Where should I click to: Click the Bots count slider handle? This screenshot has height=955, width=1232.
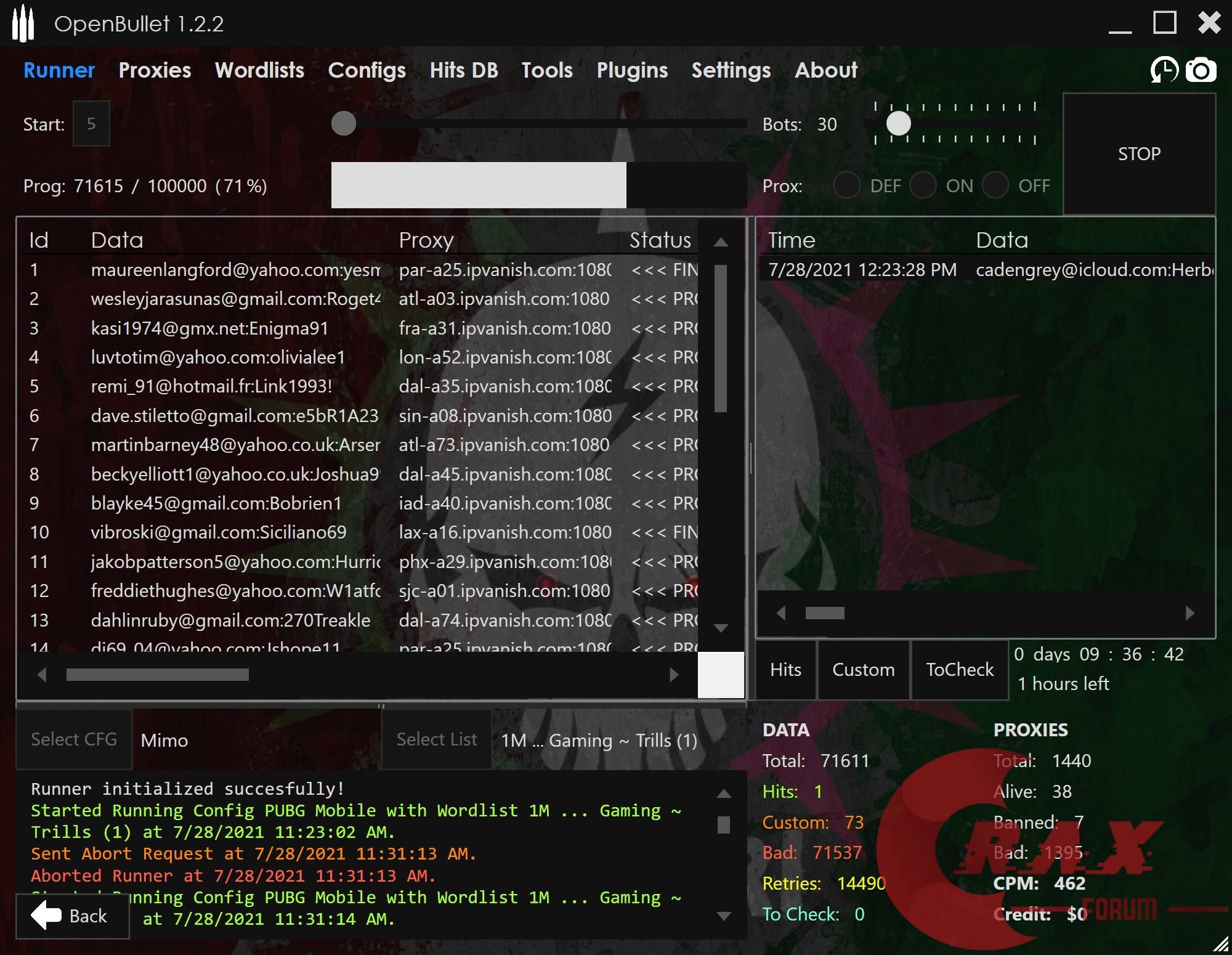click(898, 124)
